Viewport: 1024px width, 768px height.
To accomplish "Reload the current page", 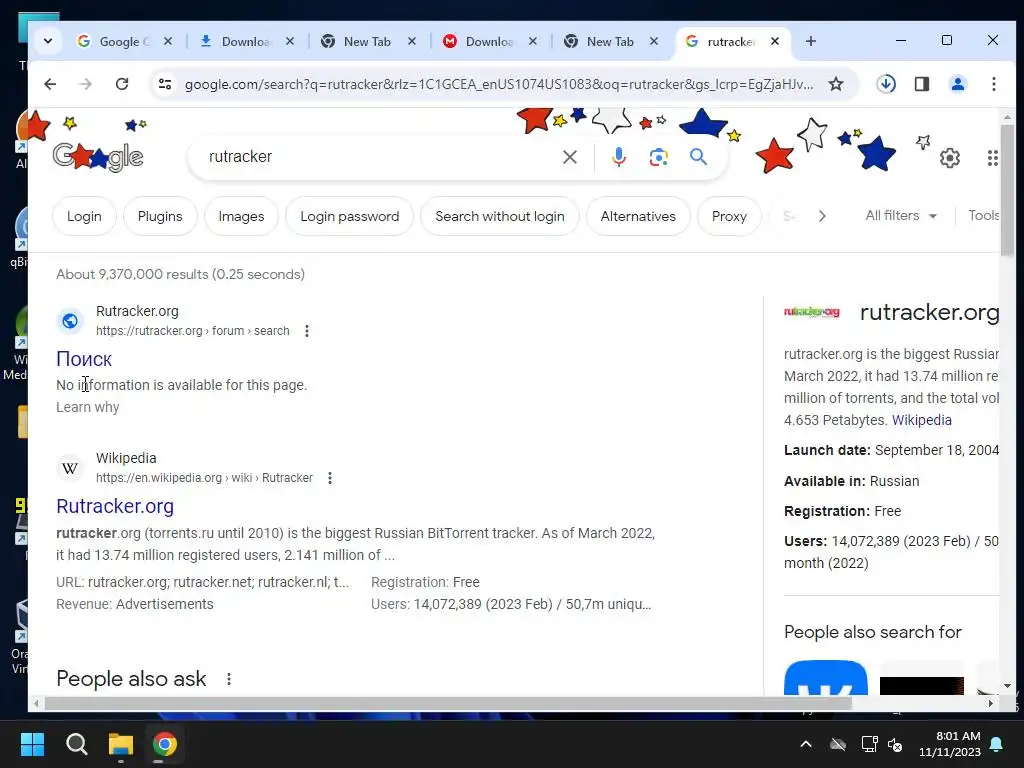I will click(x=122, y=84).
